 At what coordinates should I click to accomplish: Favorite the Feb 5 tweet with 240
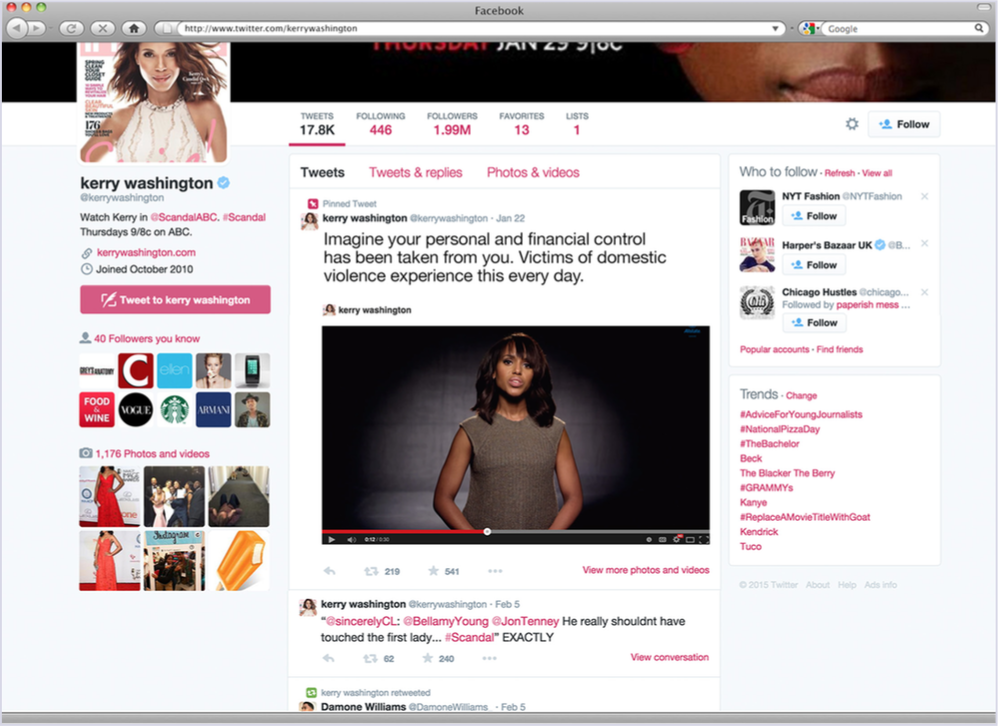(438, 659)
